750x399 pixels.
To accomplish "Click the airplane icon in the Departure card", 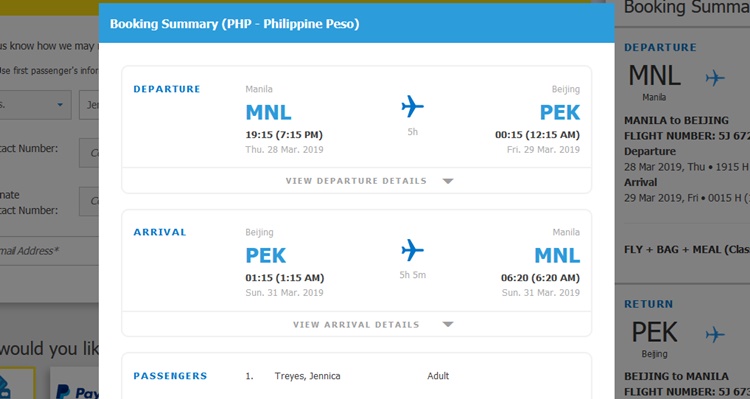I will 412,106.
